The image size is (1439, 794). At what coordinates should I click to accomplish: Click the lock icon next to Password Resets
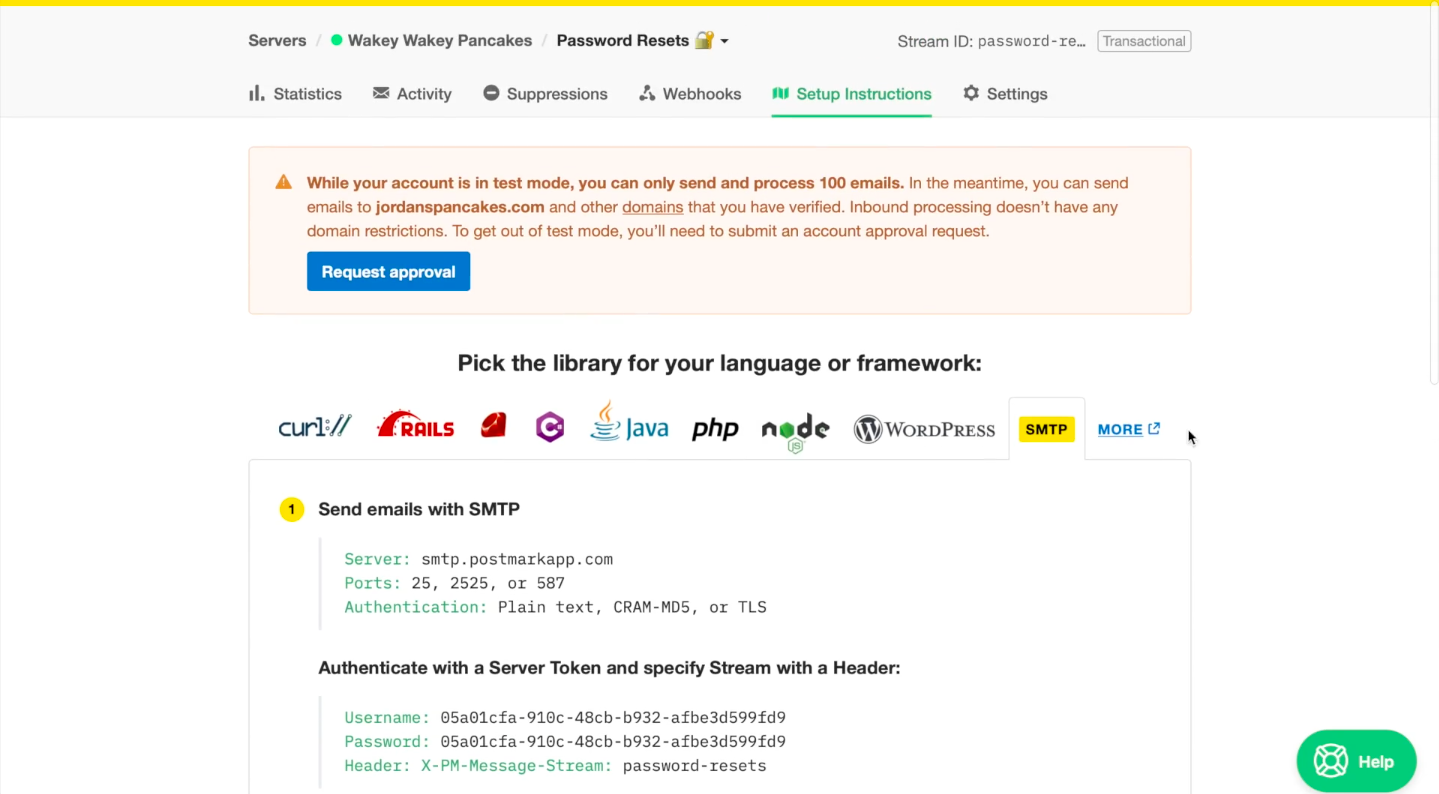[705, 40]
